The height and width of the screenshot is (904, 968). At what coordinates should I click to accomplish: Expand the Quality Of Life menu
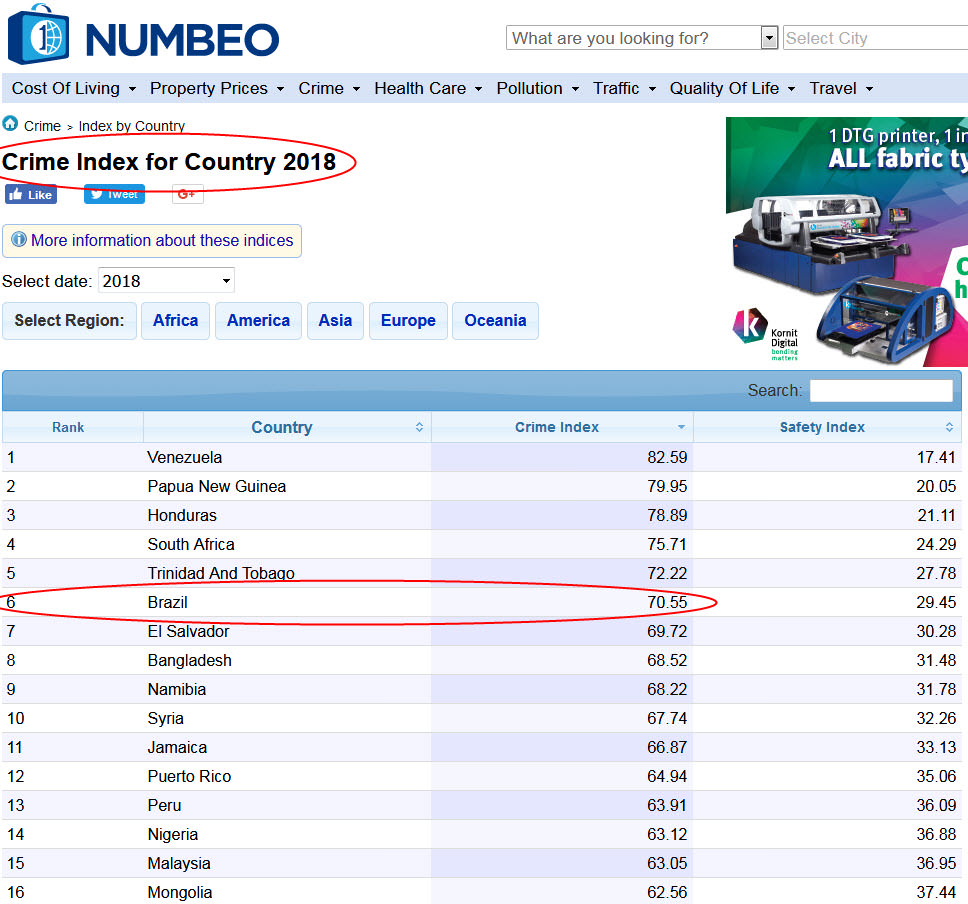(x=732, y=88)
